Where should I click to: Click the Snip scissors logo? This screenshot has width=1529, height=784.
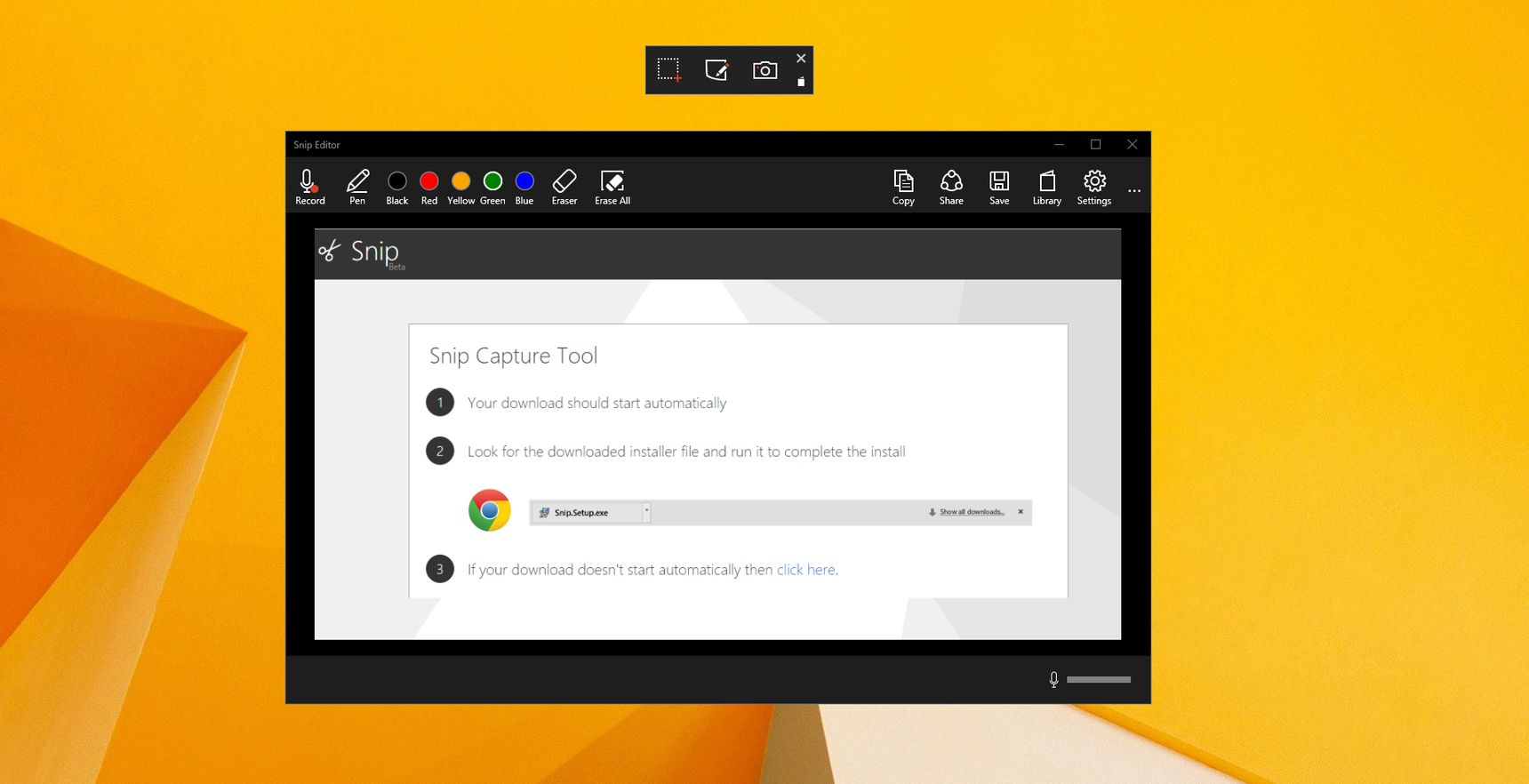[330, 252]
